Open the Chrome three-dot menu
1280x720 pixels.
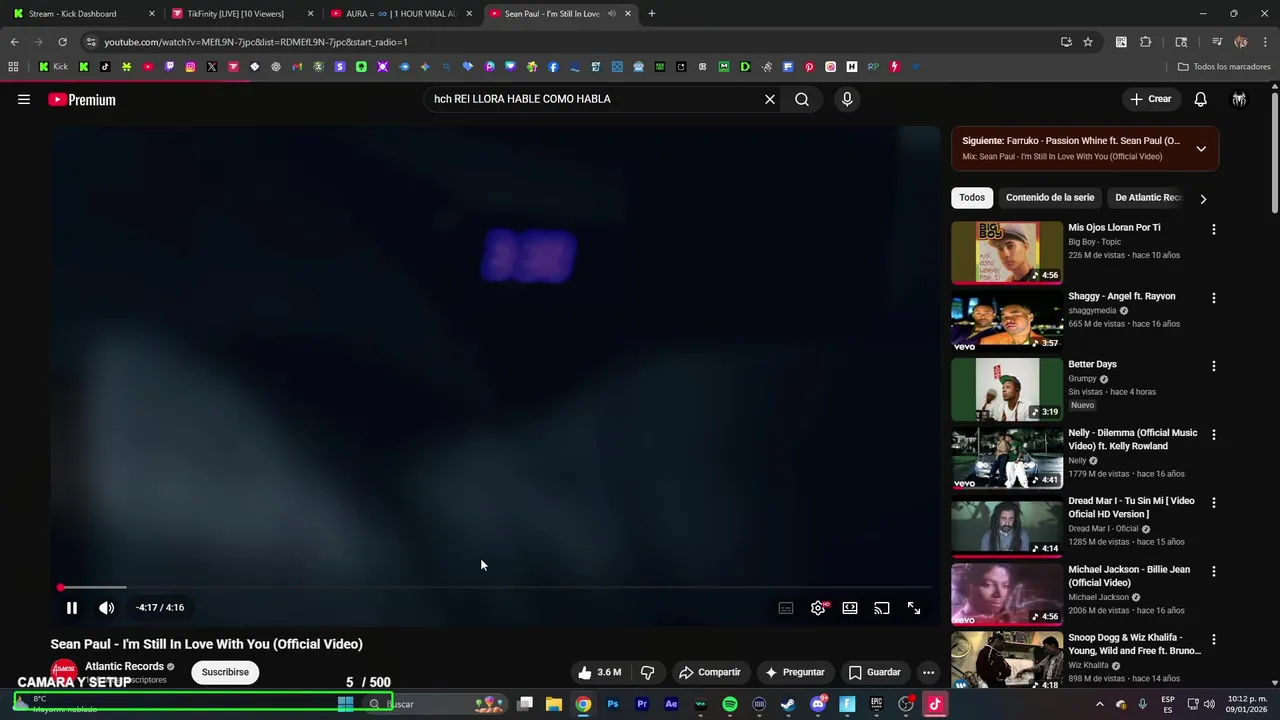point(1265,42)
